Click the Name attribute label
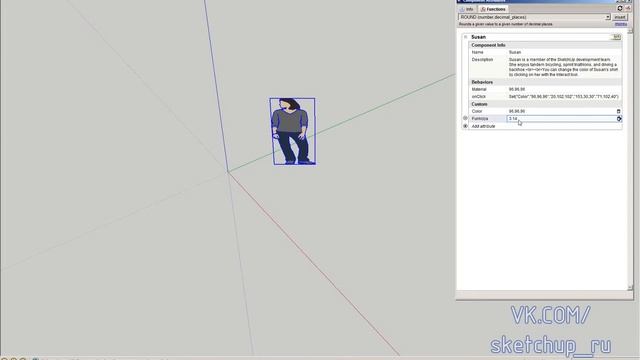 (x=477, y=52)
